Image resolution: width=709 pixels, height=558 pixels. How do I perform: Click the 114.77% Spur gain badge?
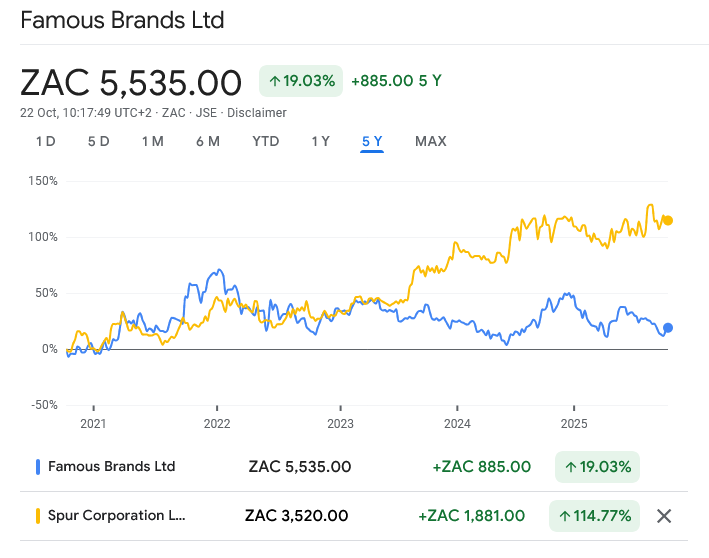click(595, 516)
